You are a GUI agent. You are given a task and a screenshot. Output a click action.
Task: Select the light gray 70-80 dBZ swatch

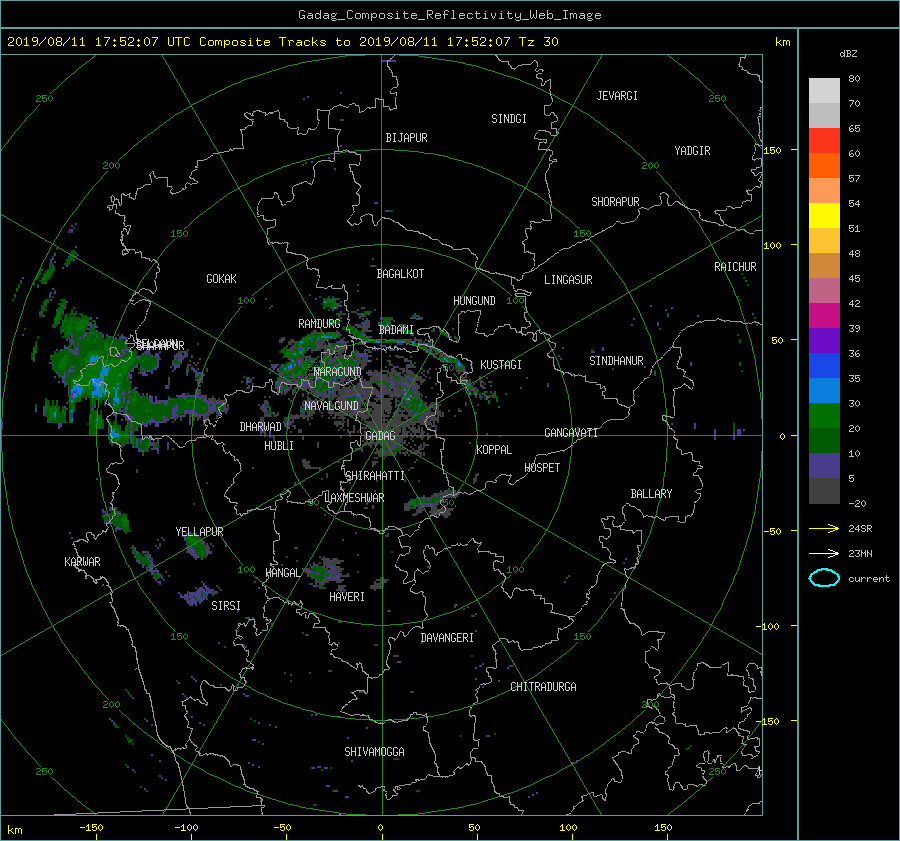[824, 90]
